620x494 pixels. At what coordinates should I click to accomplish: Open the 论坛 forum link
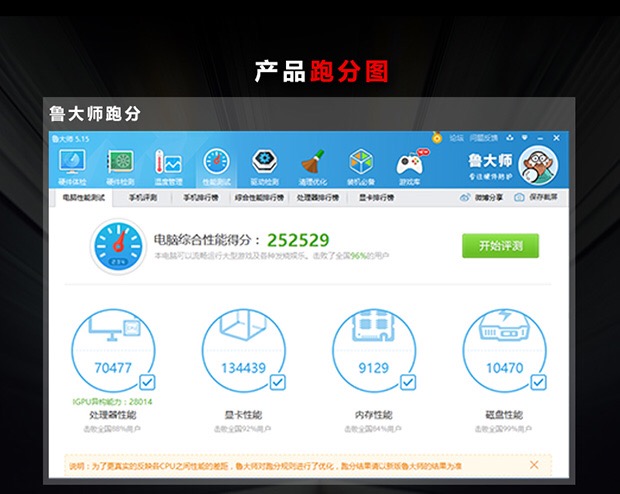(456, 138)
